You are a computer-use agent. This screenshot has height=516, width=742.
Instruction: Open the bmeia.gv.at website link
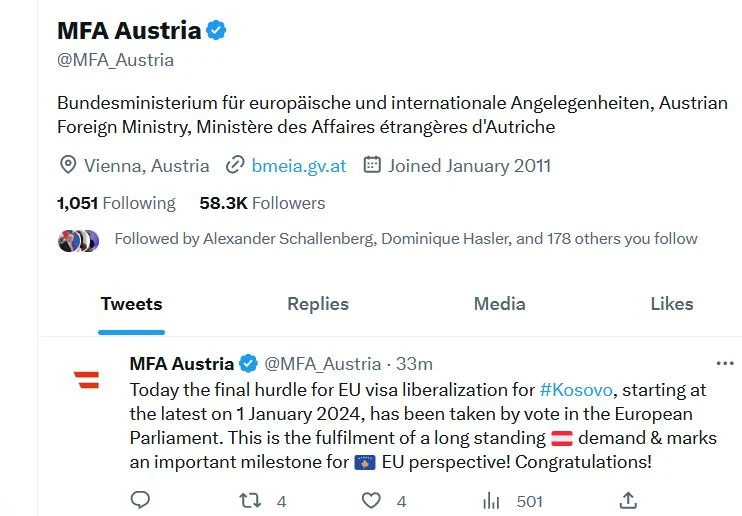point(299,166)
